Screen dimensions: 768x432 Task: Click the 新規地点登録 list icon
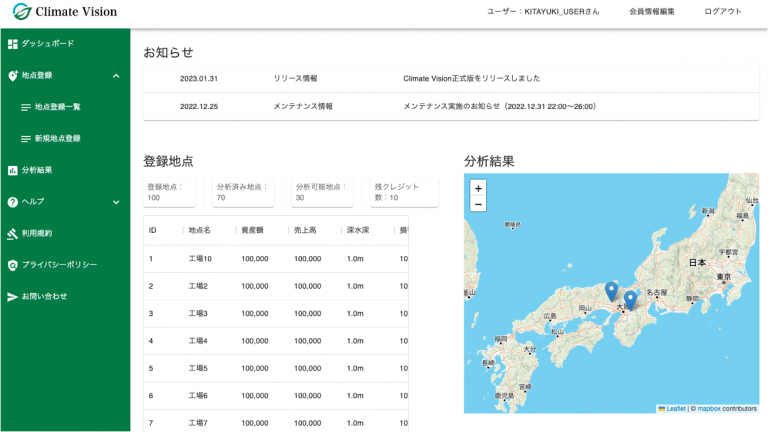pyautogui.click(x=26, y=139)
